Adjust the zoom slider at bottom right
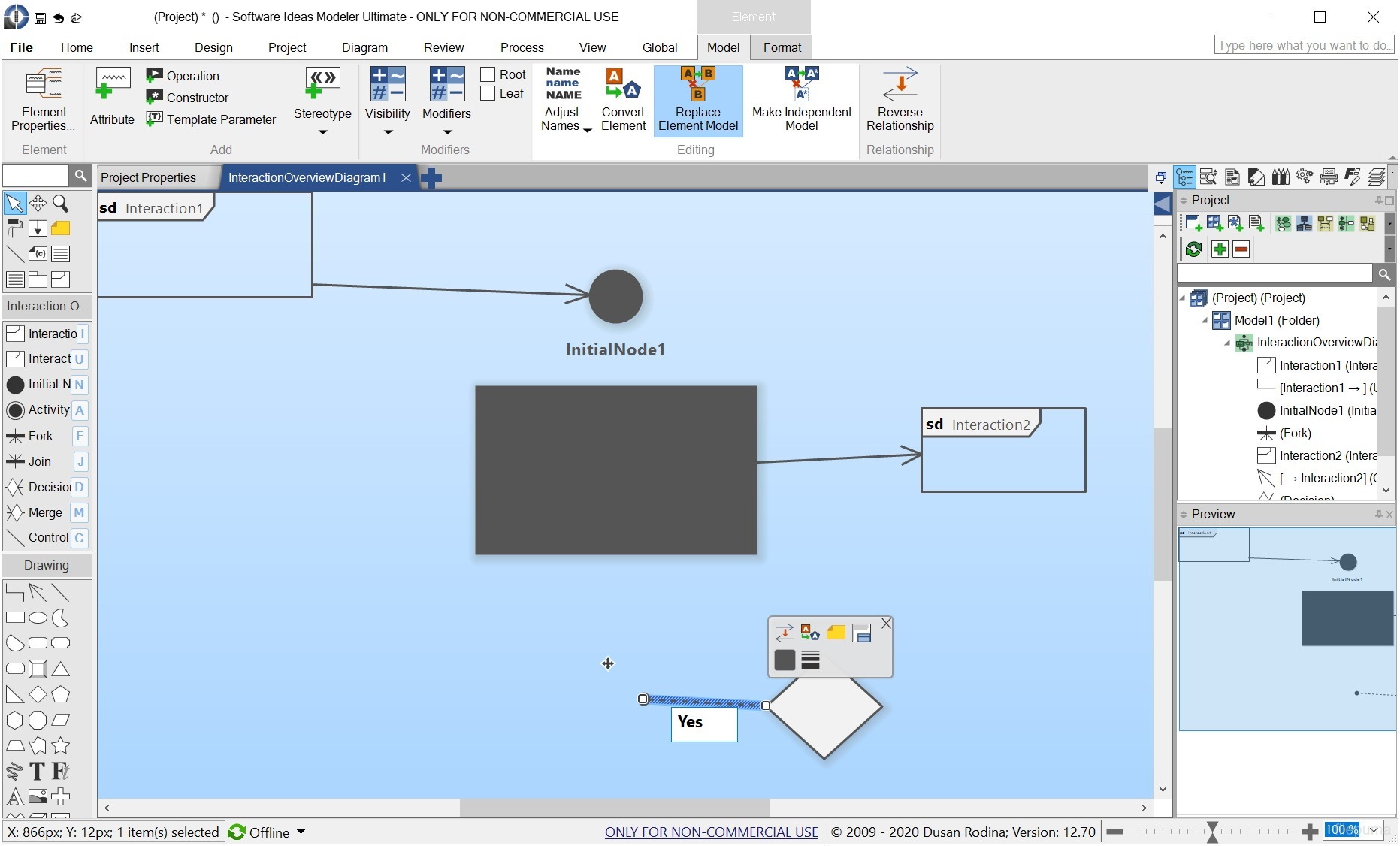Viewport: 1400px width, 846px height. [x=1212, y=832]
